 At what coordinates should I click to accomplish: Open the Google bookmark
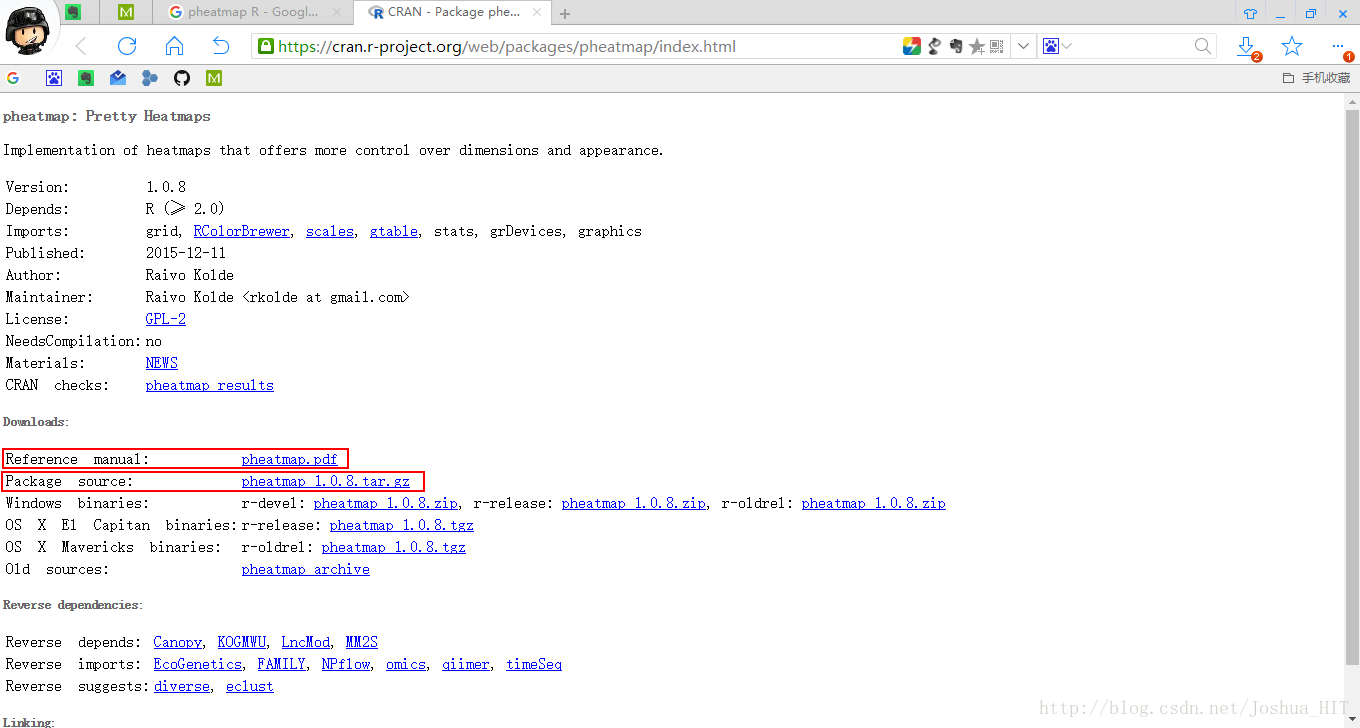pyautogui.click(x=13, y=77)
